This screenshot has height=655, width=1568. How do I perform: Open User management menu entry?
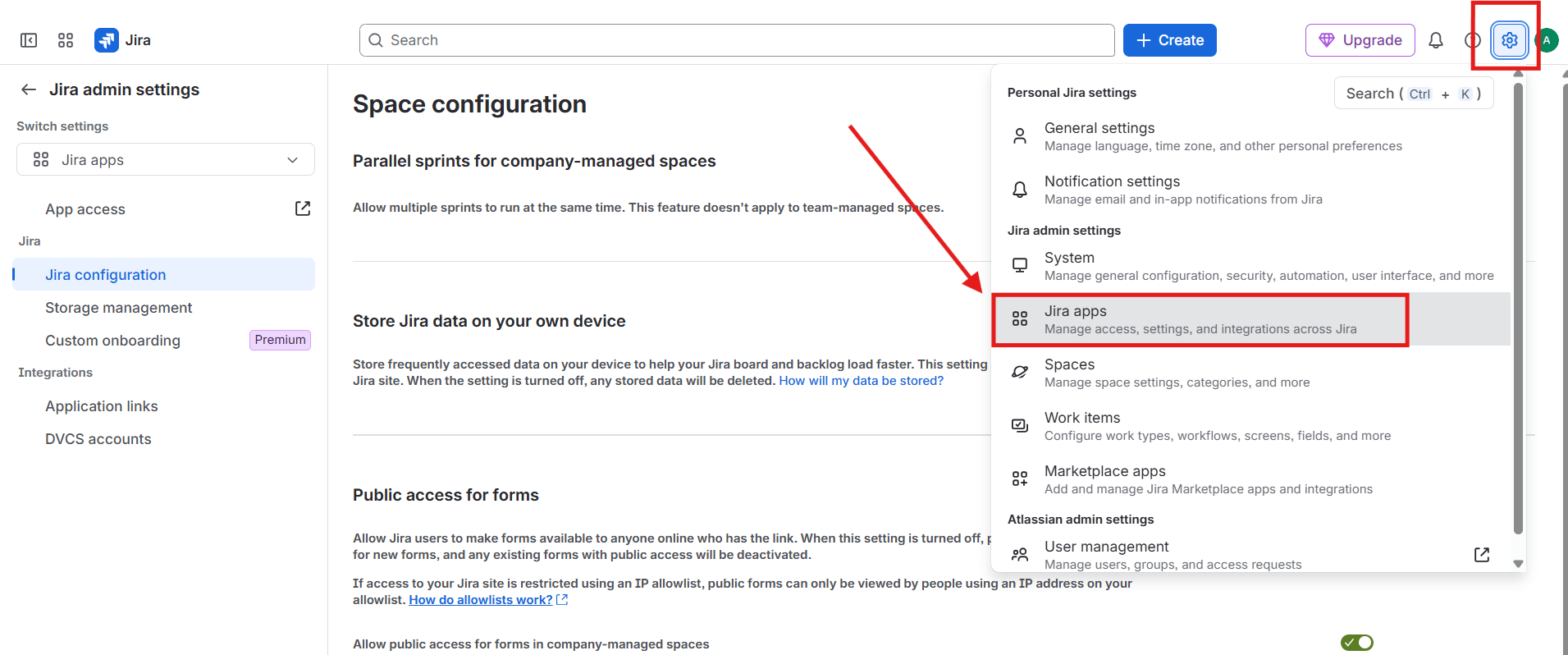1250,554
